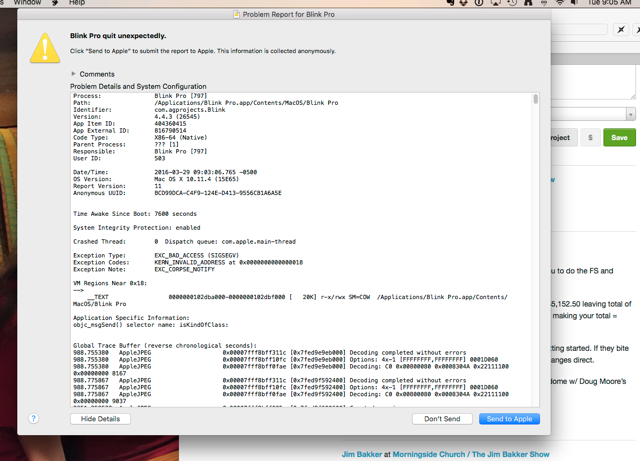This screenshot has height=461, width=640.
Task: Click the search field in the background window toolbar
Action: coord(579,29)
